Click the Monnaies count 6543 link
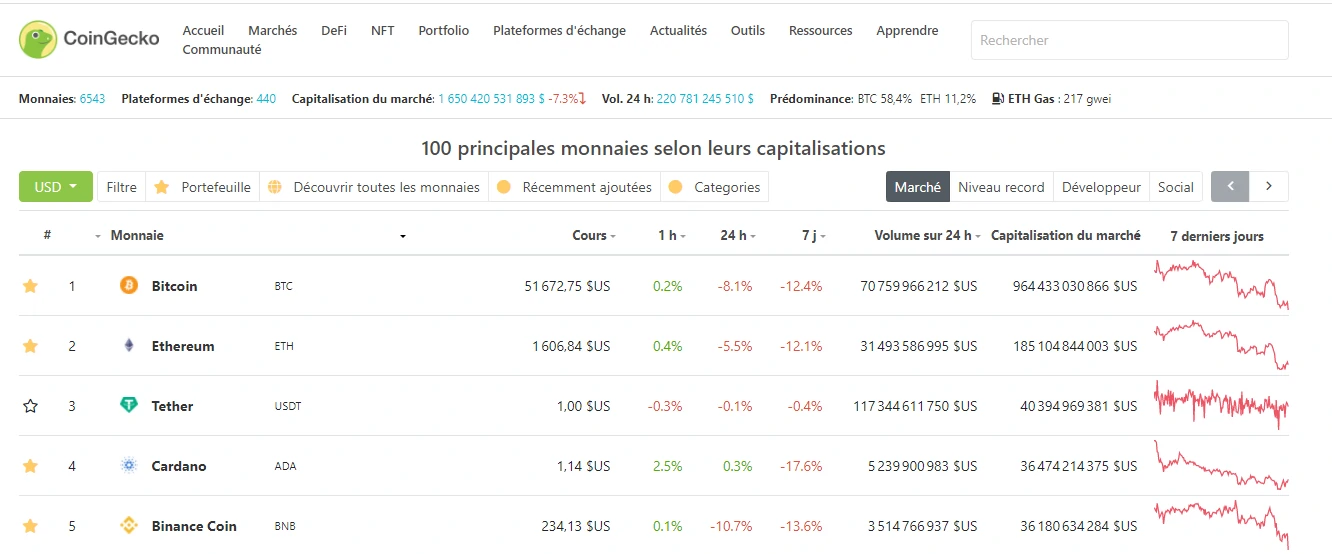1332x554 pixels. [92, 99]
